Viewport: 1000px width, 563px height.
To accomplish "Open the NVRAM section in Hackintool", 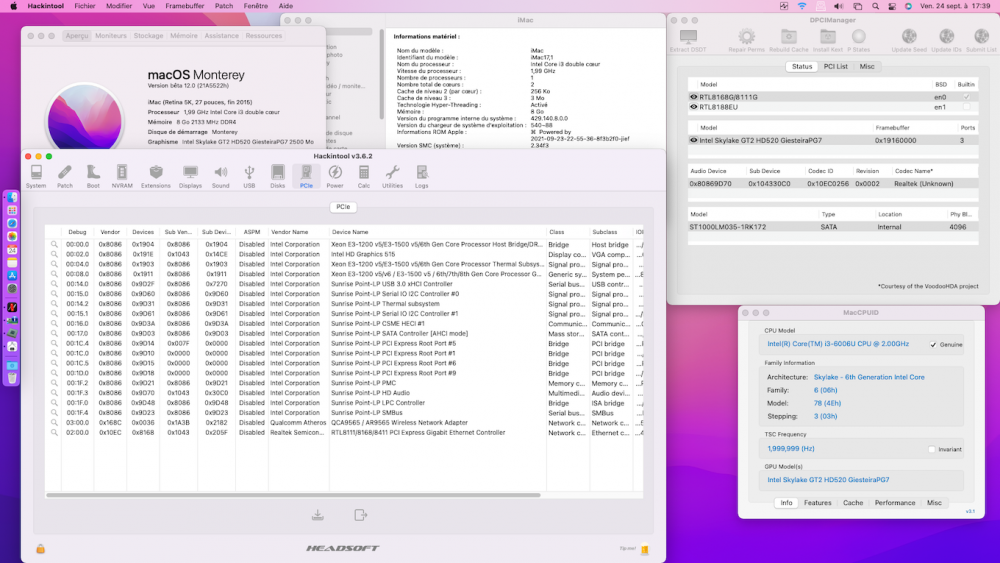I will (122, 177).
